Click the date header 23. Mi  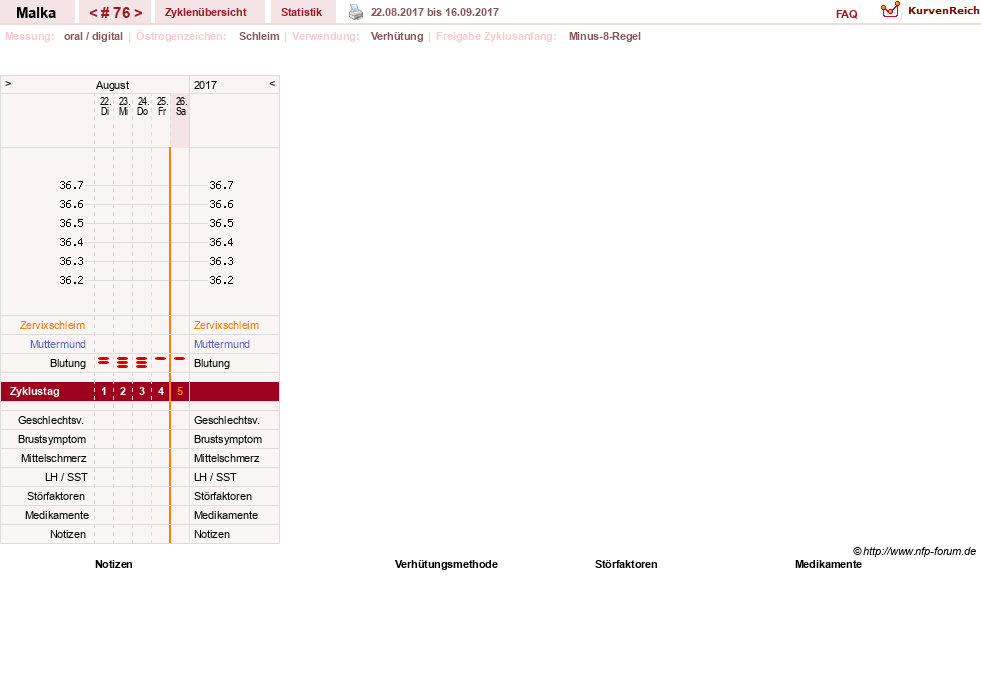pos(124,106)
